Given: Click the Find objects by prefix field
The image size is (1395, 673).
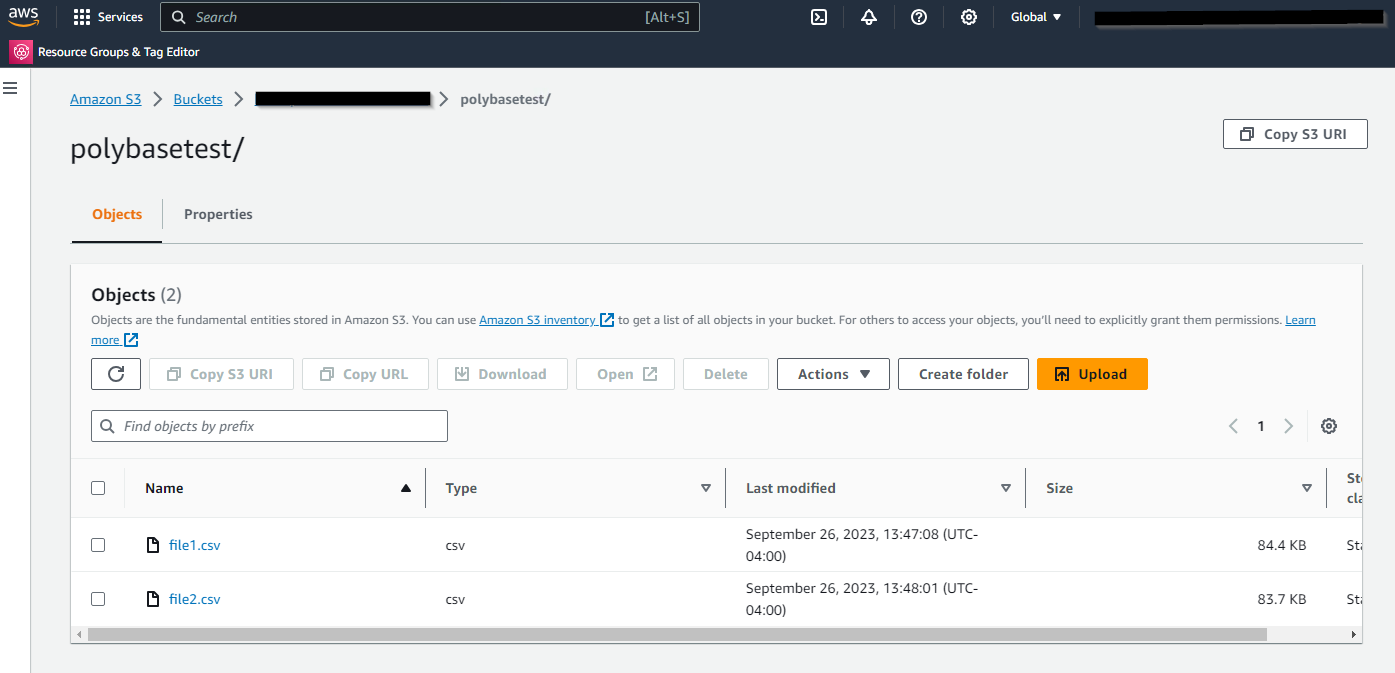Looking at the screenshot, I should [268, 425].
